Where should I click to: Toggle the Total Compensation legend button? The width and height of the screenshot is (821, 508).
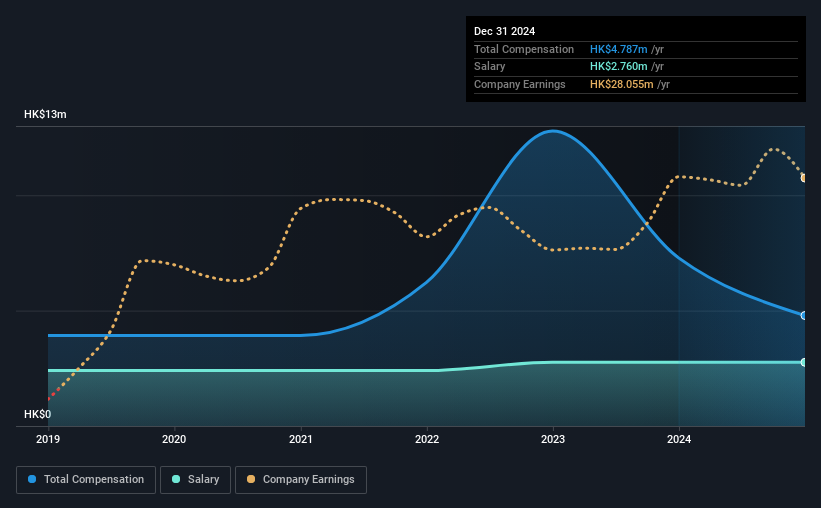pos(86,480)
